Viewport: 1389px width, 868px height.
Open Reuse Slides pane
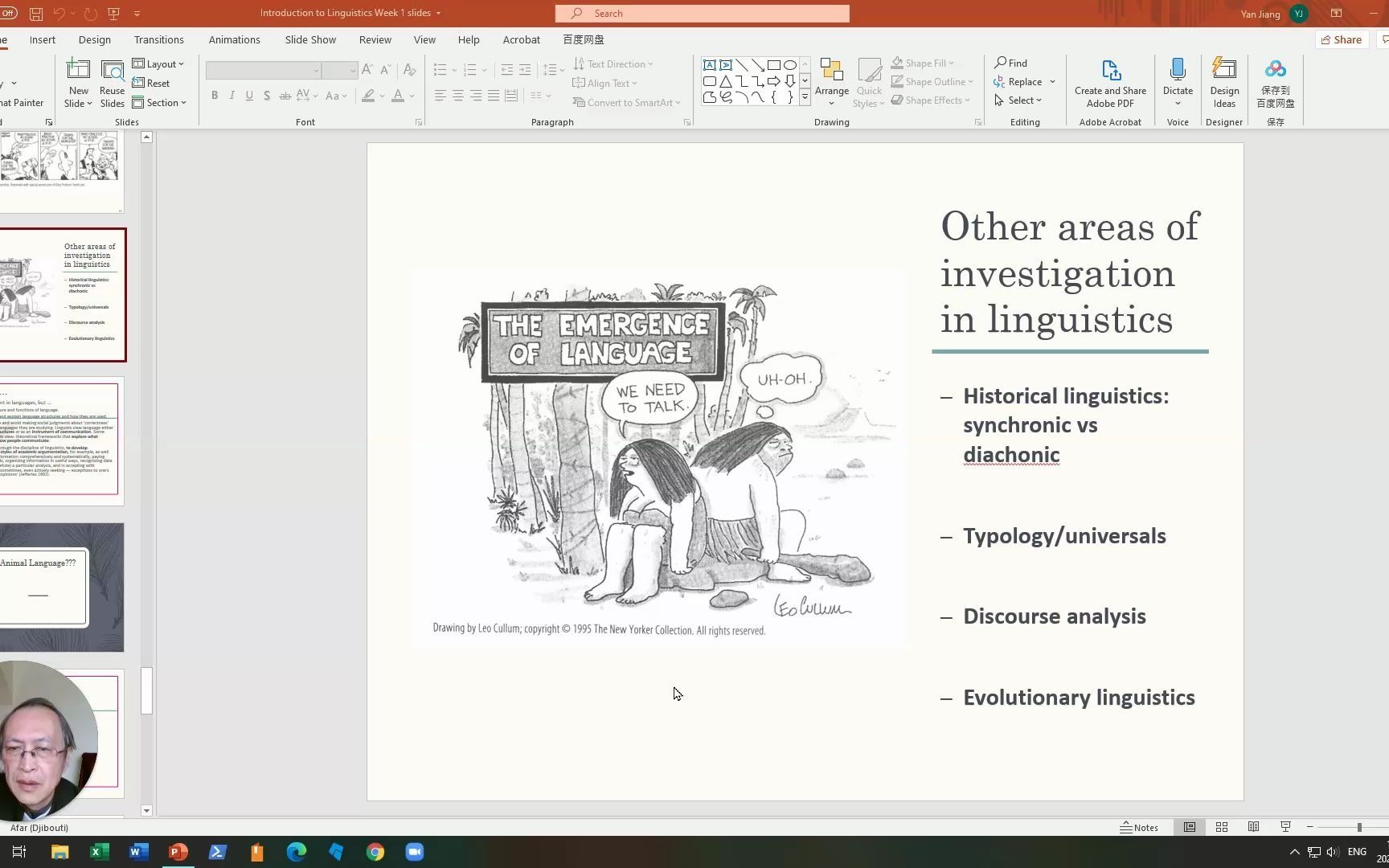click(x=112, y=84)
